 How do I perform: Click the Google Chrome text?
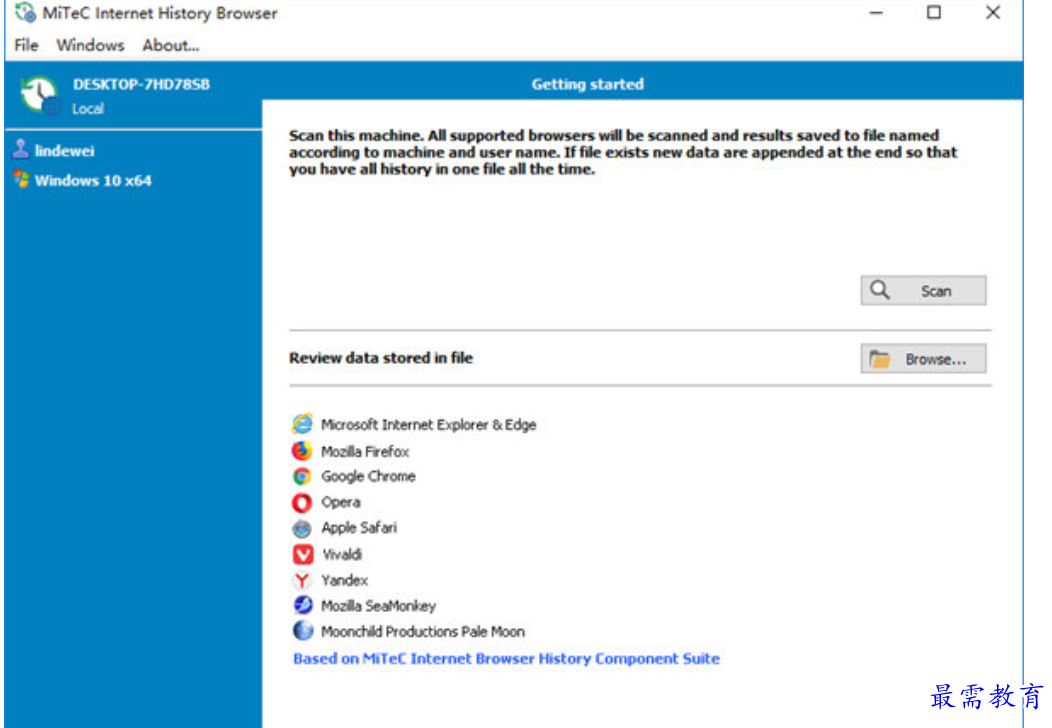(368, 476)
